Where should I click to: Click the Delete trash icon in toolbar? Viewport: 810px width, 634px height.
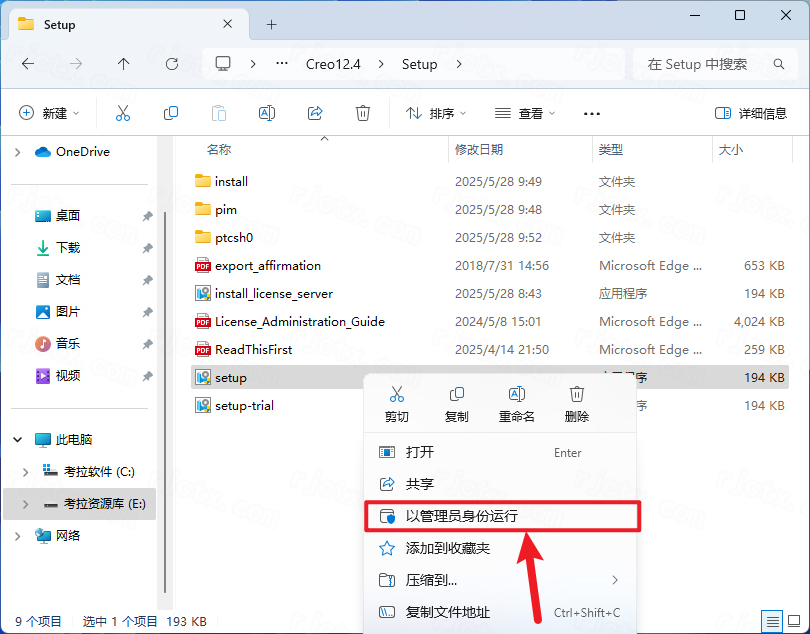point(363,113)
